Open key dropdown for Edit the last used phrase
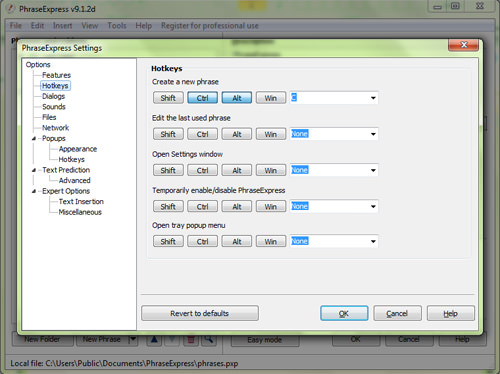The height and width of the screenshot is (374, 500). pyautogui.click(x=373, y=134)
